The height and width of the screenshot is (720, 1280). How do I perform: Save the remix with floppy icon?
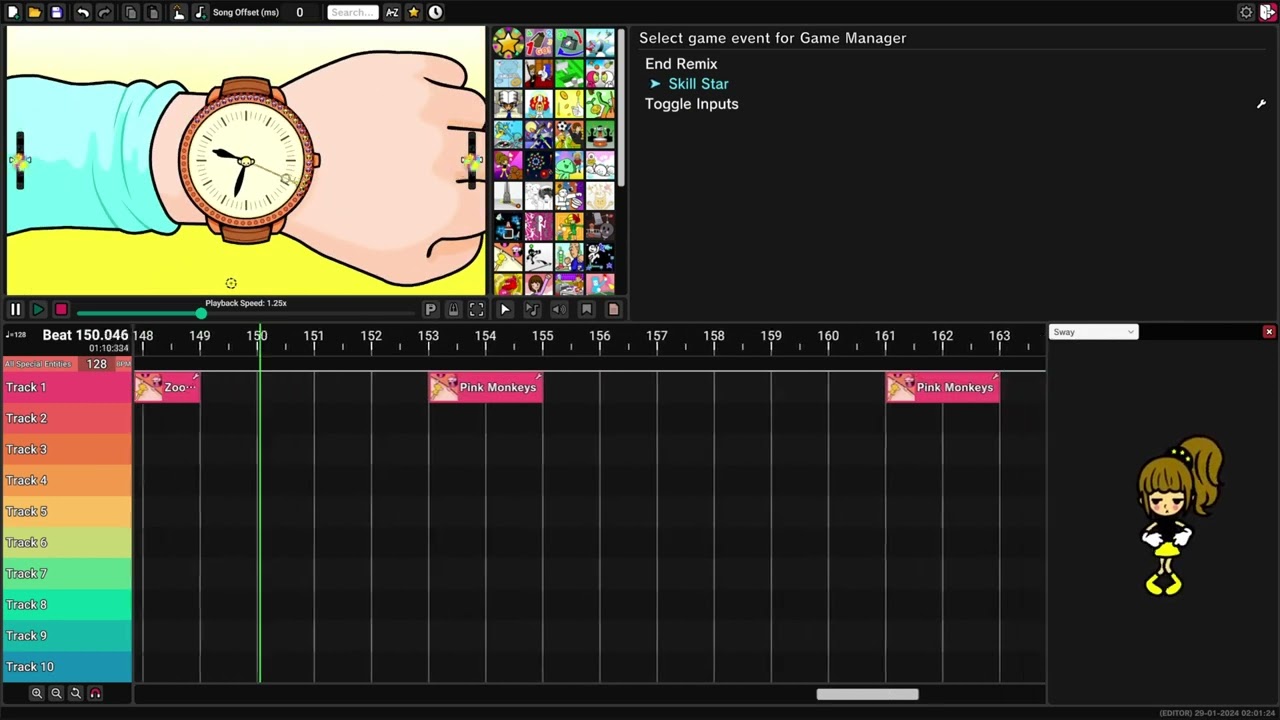(56, 12)
